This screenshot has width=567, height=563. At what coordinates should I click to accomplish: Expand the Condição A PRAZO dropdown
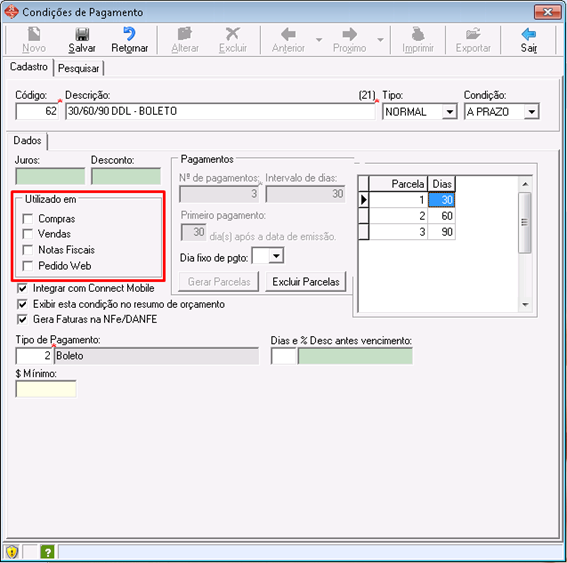tap(532, 112)
